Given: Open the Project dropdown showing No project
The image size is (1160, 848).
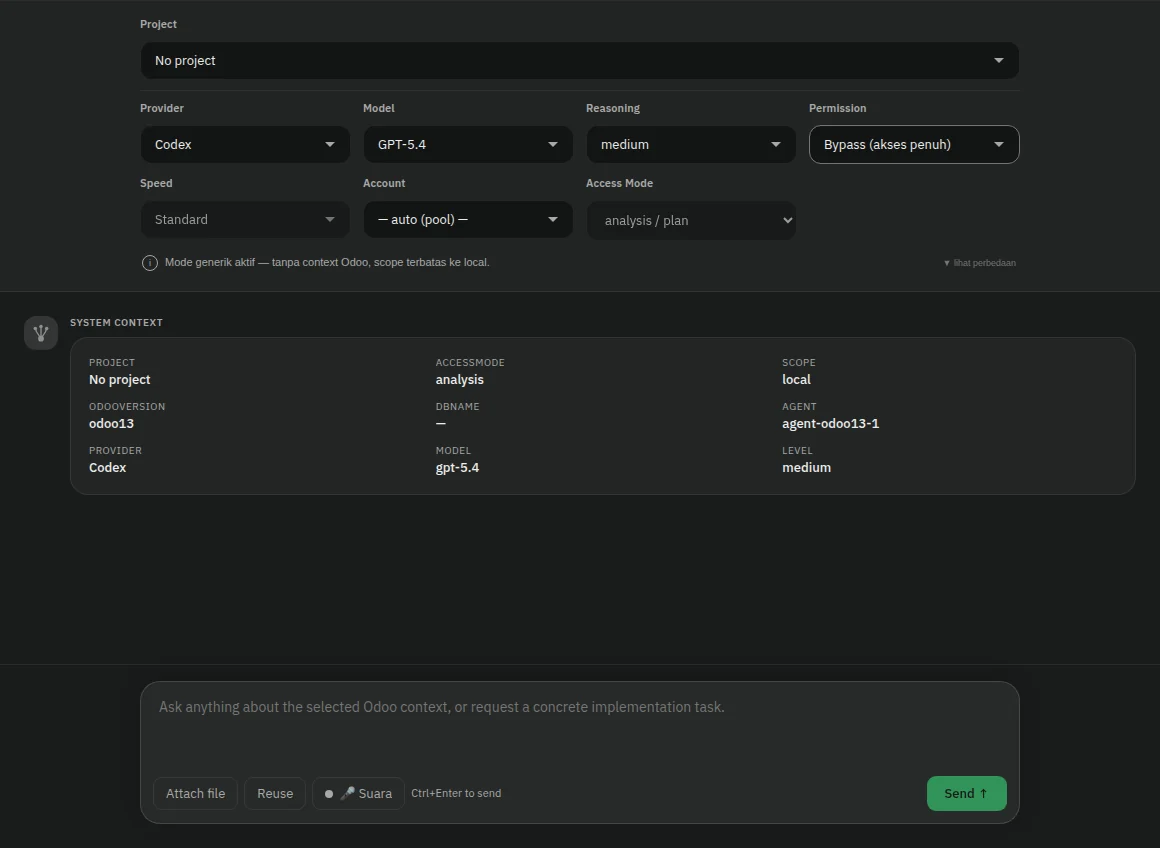Looking at the screenshot, I should [579, 61].
